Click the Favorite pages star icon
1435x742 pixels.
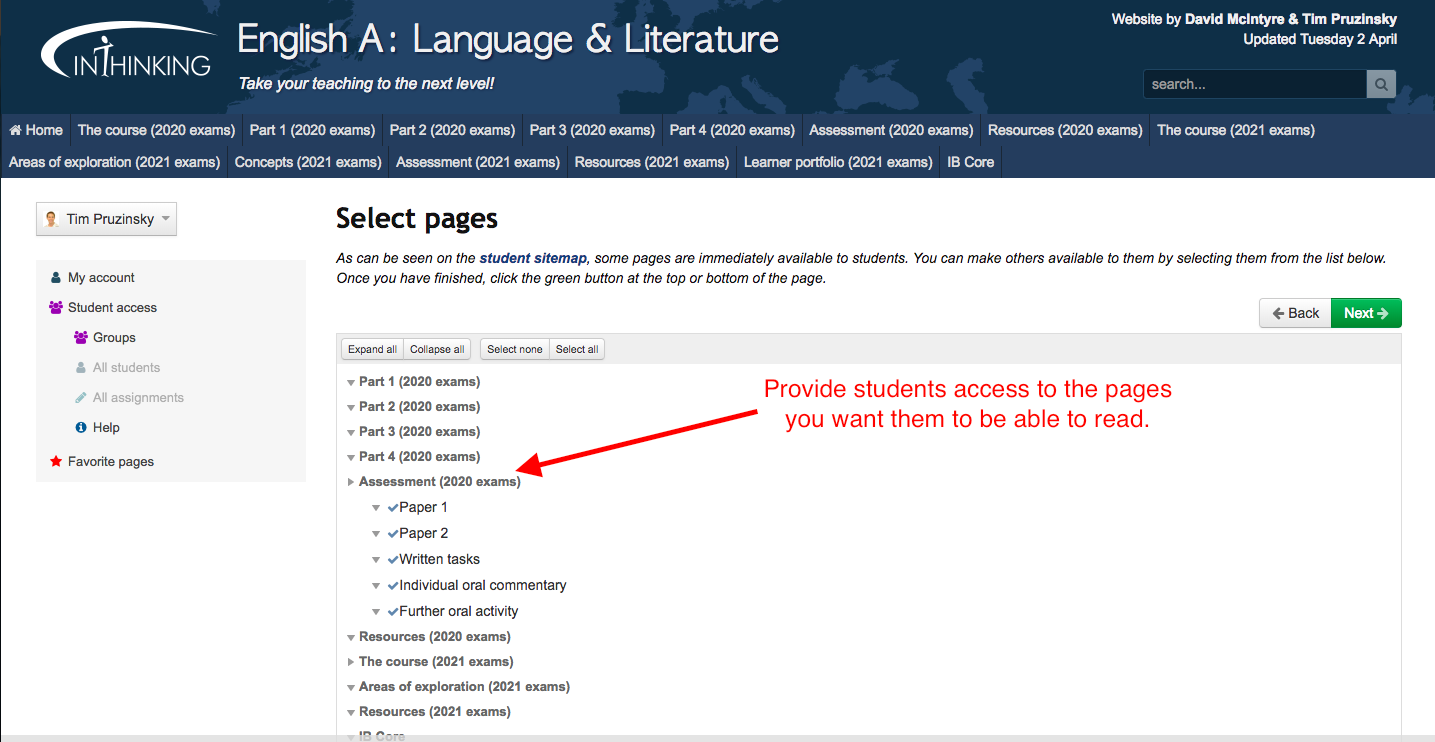point(56,462)
